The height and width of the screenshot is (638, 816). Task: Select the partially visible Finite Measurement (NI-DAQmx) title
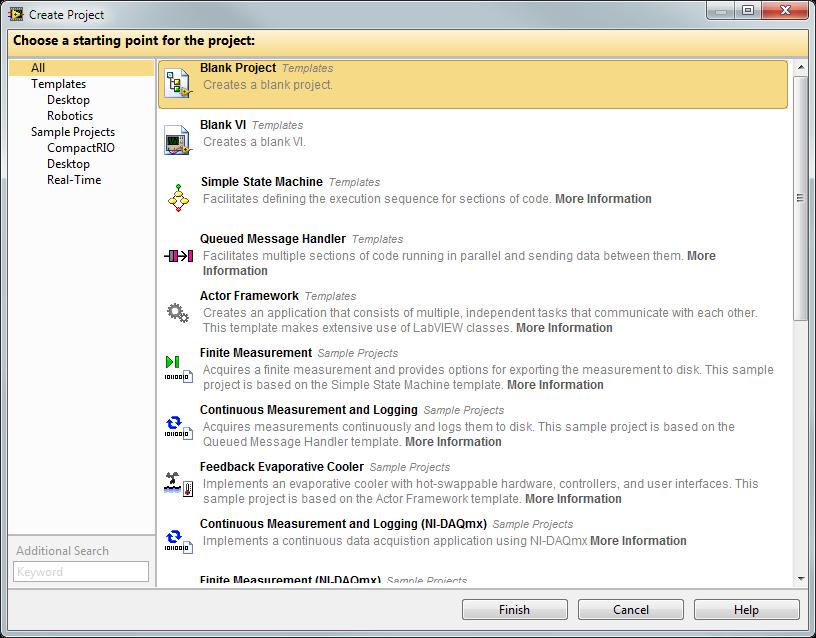290,580
